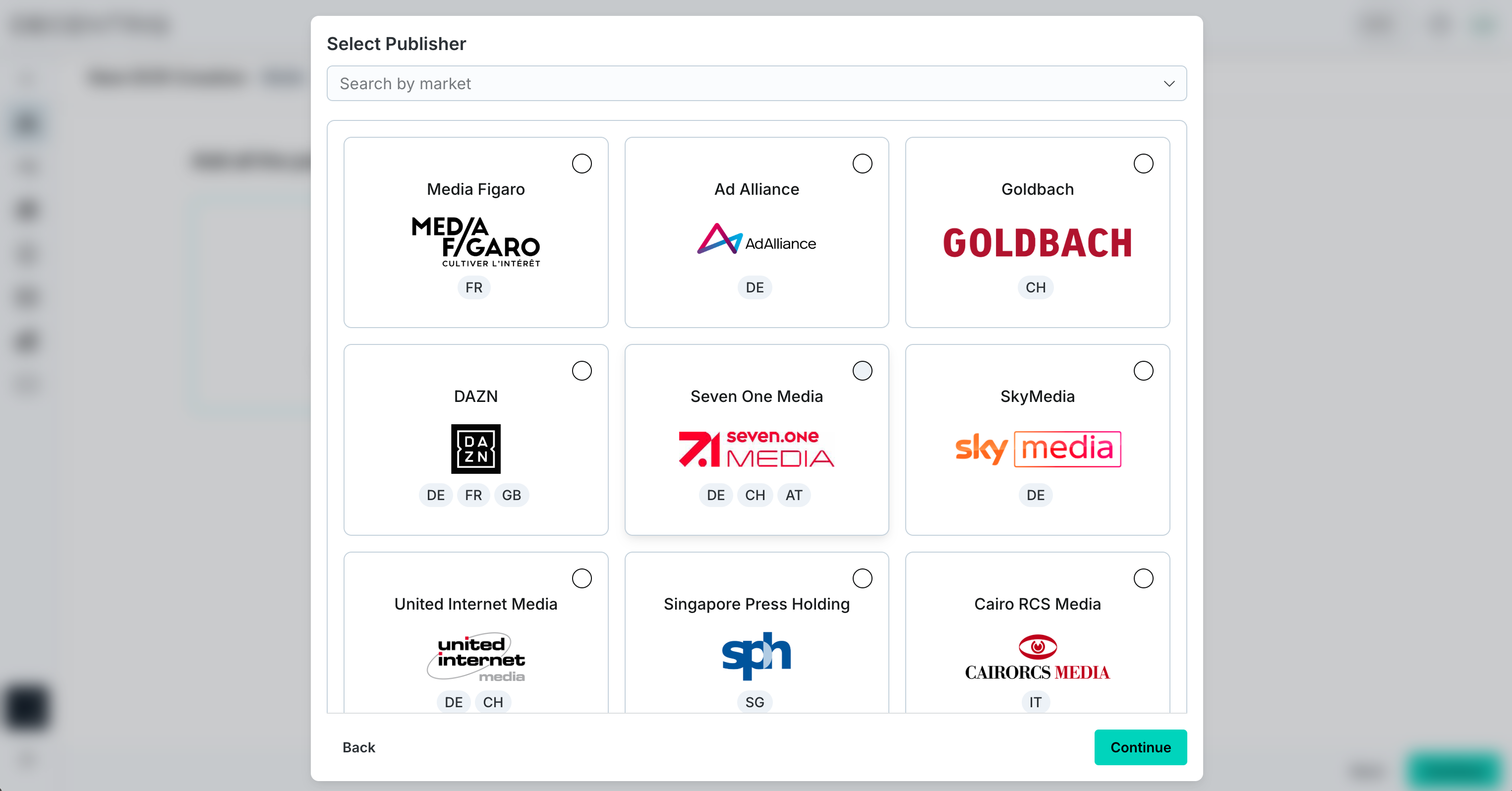The width and height of the screenshot is (1512, 791).
Task: Click inside the Search by market field
Action: point(645,83)
